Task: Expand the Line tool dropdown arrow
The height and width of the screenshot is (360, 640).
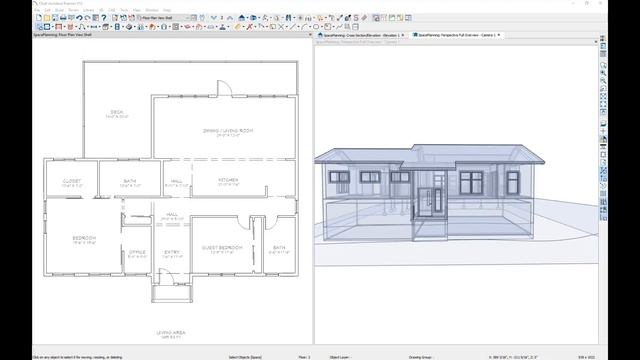Action: (x=298, y=27)
